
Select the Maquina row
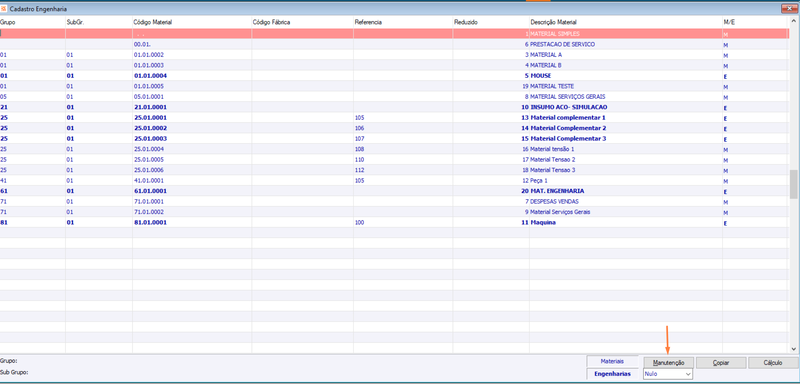[x=394, y=222]
